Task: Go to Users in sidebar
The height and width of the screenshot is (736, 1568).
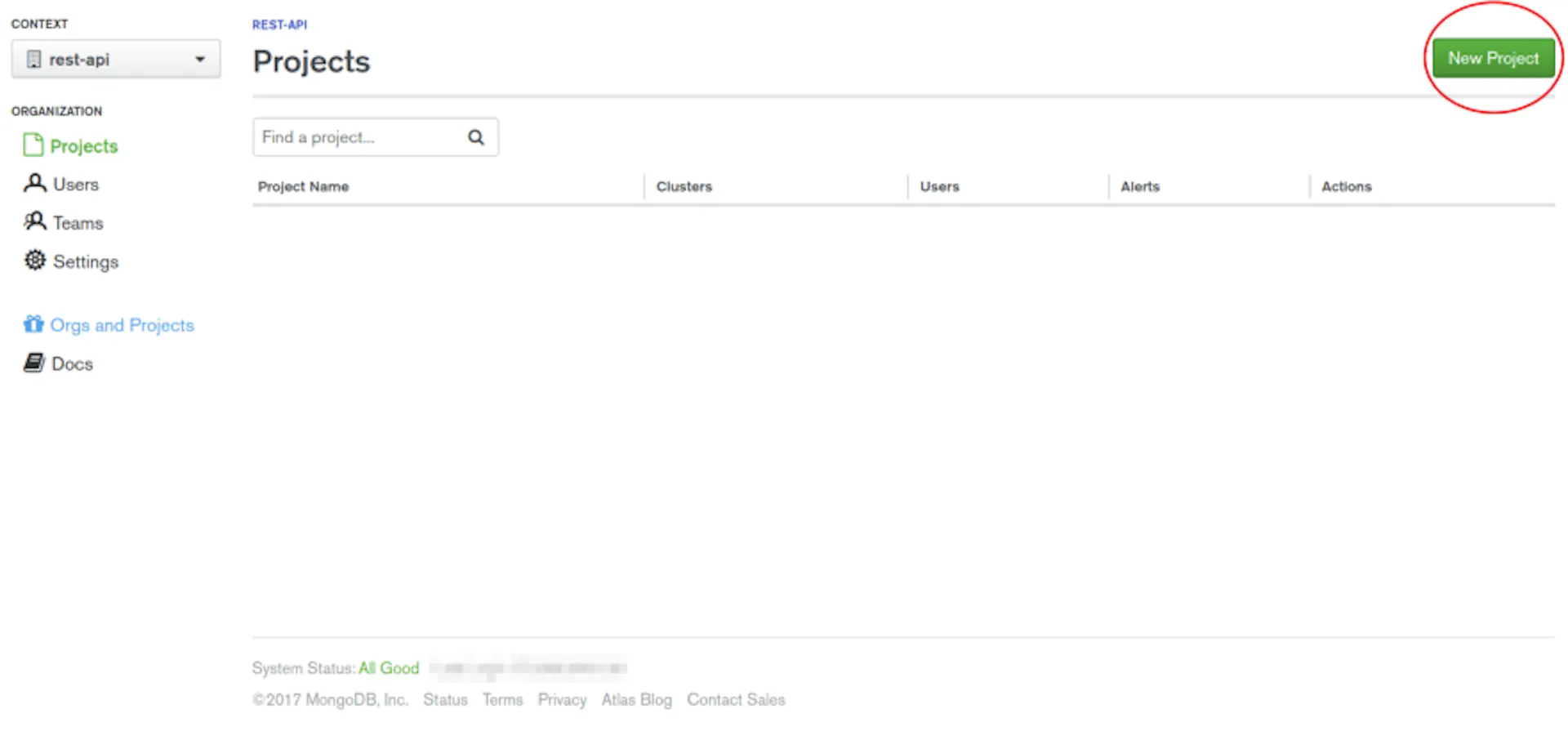Action: pos(76,185)
